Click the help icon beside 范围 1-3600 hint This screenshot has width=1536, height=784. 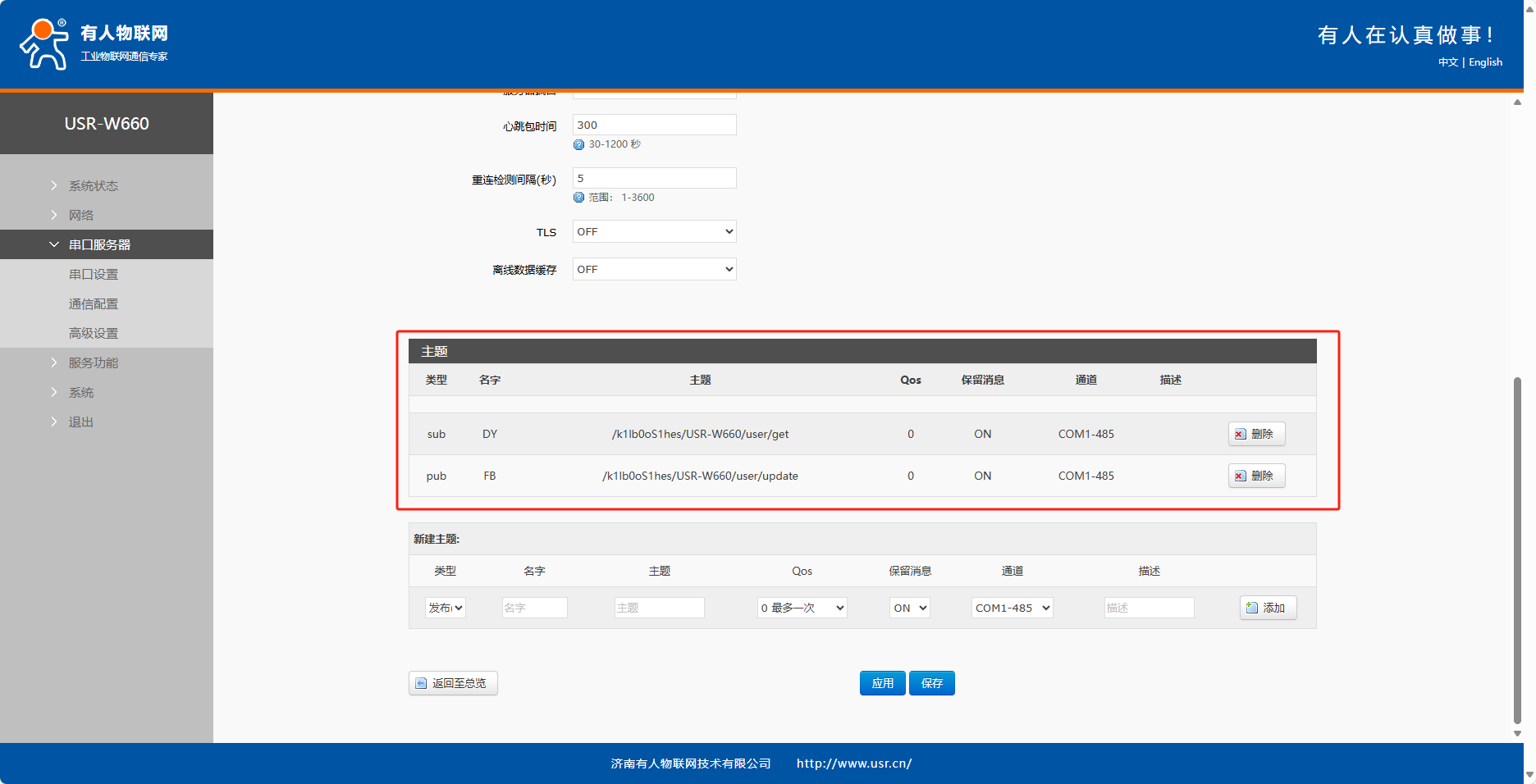coord(578,198)
